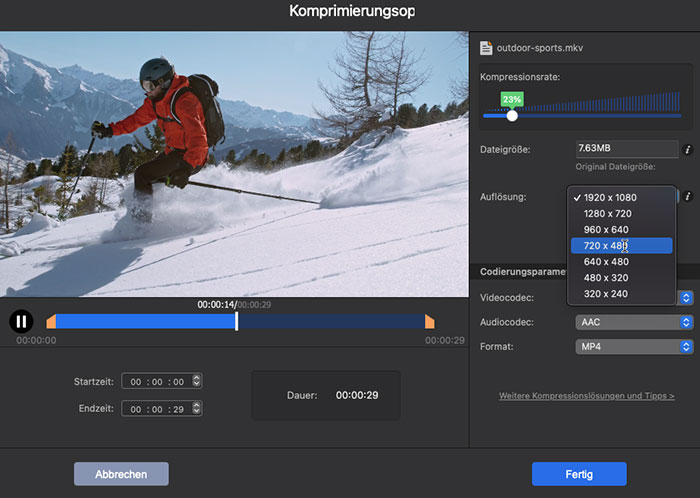Select resolution 1920 x 1080

click(621, 198)
